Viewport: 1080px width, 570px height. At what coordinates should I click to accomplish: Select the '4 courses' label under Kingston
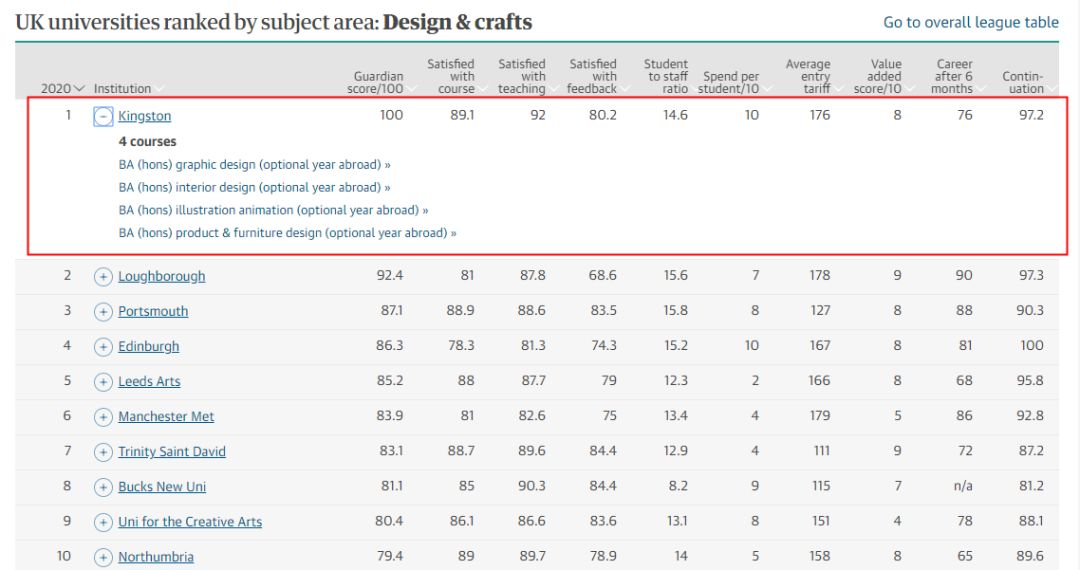coord(147,141)
